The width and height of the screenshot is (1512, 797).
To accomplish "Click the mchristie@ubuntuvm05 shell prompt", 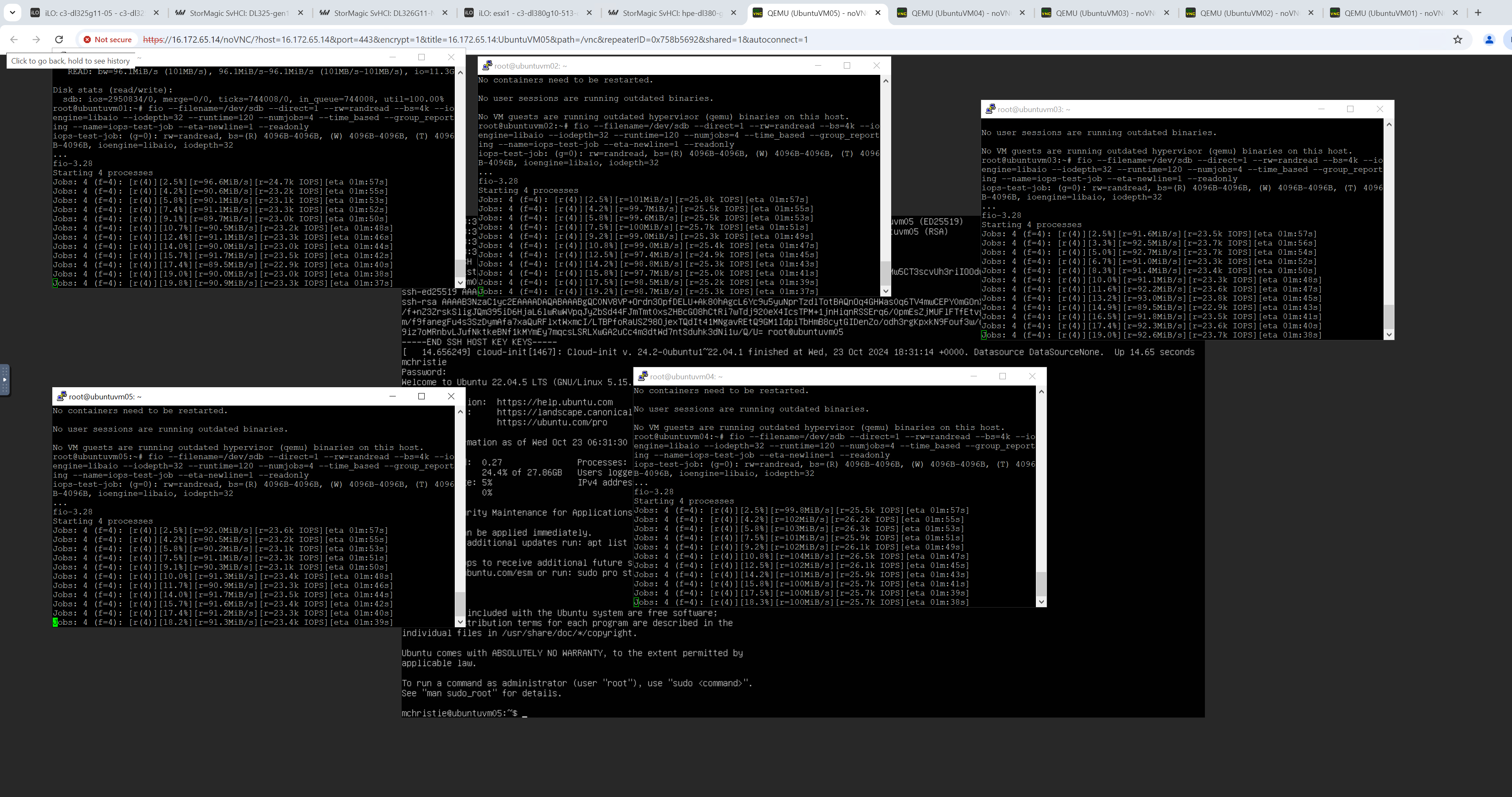I will click(x=460, y=713).
